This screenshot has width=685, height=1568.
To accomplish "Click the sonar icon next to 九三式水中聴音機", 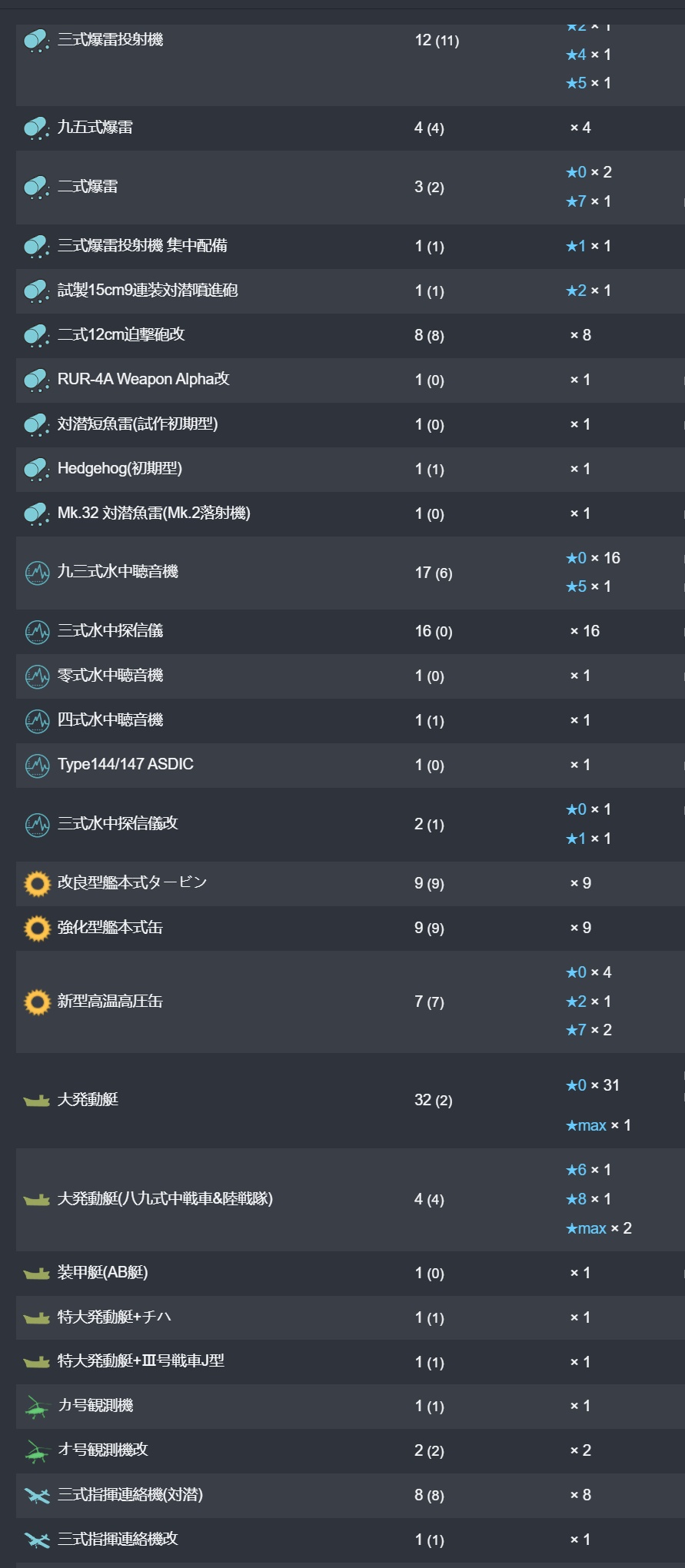I will click(37, 573).
